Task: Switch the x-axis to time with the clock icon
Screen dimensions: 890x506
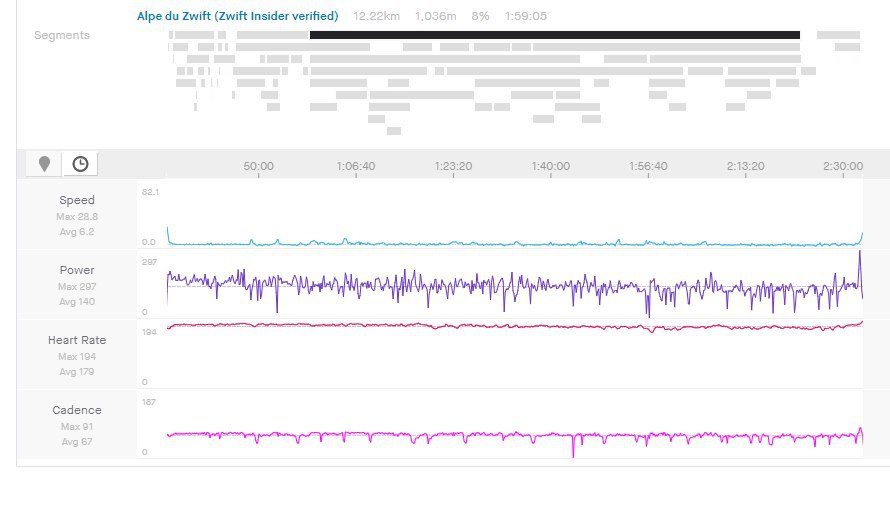Action: 80,164
